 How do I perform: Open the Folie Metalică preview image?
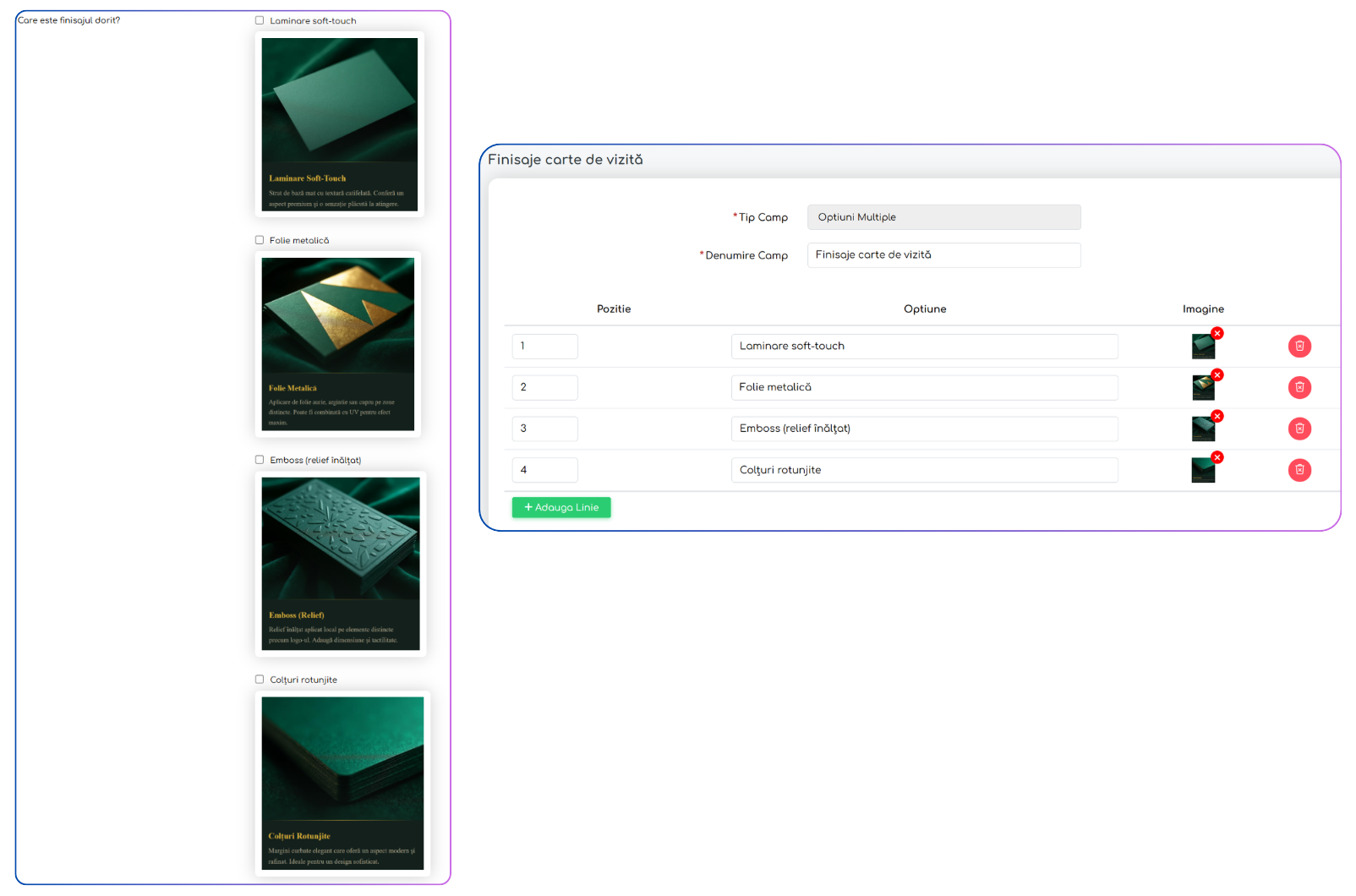tap(338, 344)
